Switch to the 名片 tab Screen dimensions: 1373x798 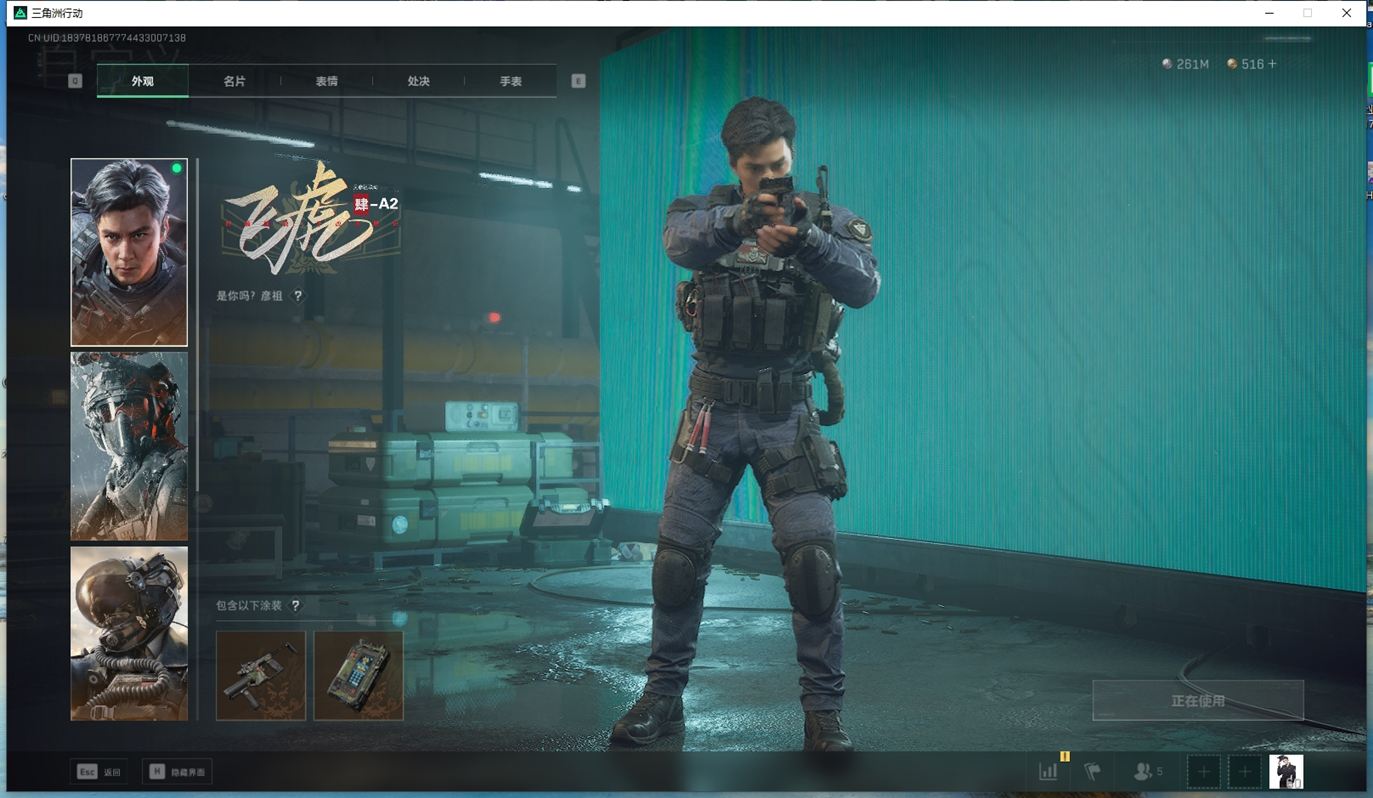pos(234,81)
